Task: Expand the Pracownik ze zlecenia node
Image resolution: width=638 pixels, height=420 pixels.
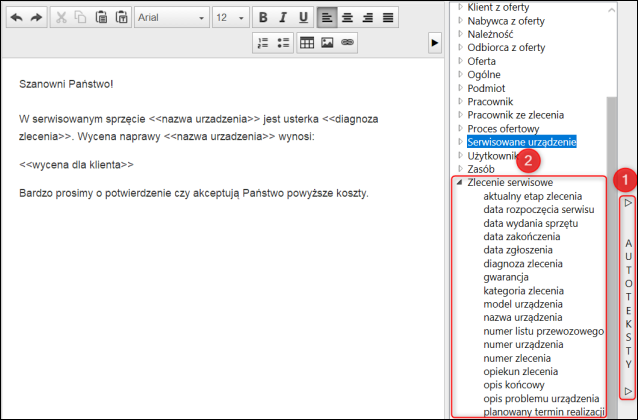Action: (461, 115)
